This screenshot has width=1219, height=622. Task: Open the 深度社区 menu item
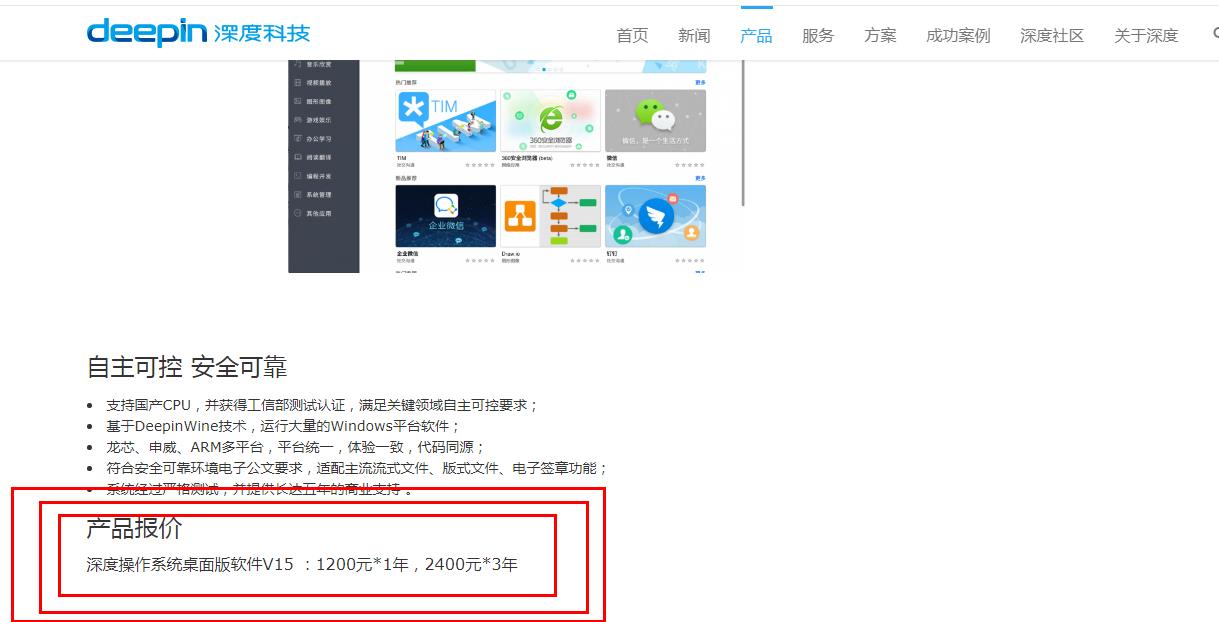[x=1051, y=34]
